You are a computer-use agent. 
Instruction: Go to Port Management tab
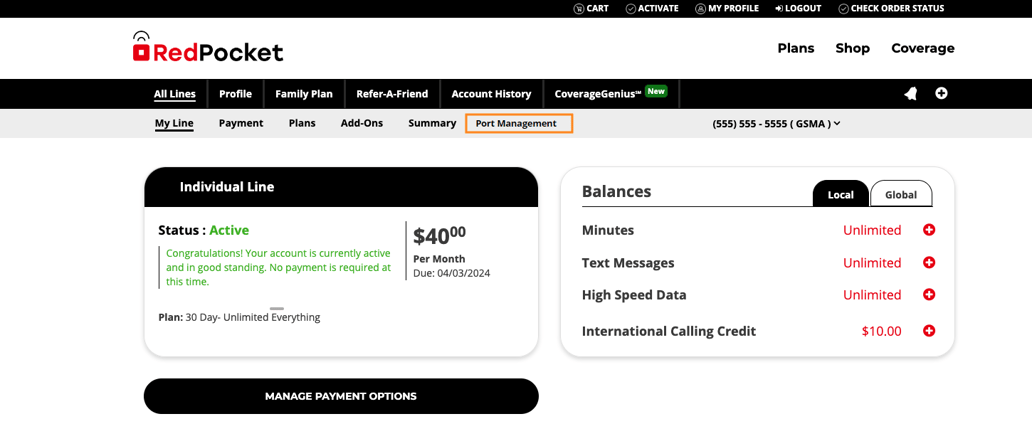tap(518, 124)
